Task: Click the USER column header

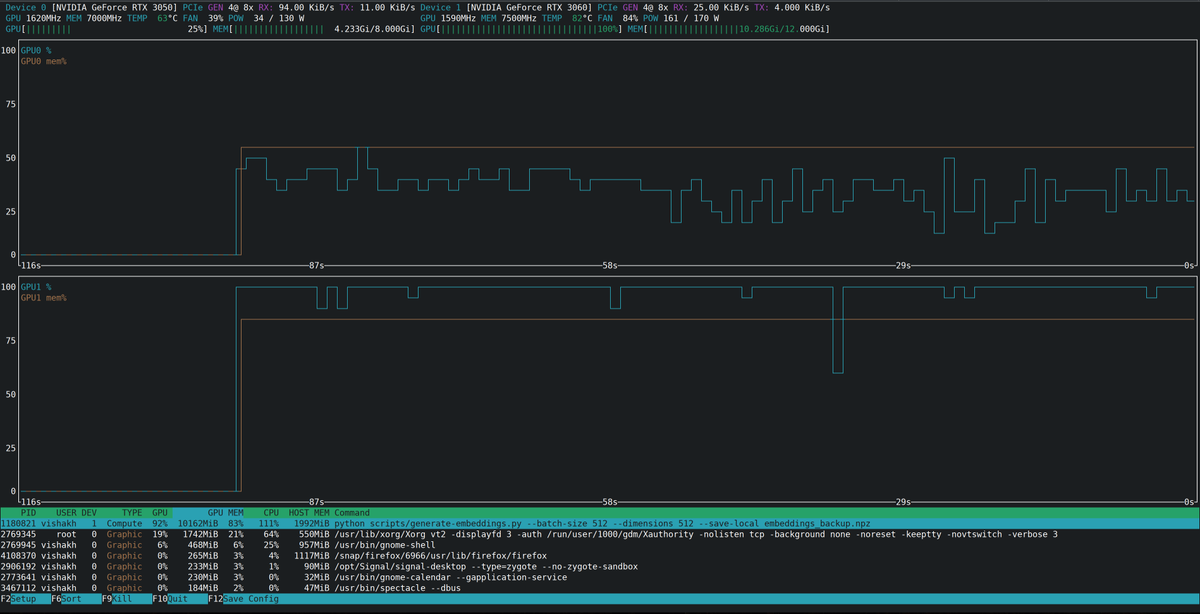Action: click(66, 512)
